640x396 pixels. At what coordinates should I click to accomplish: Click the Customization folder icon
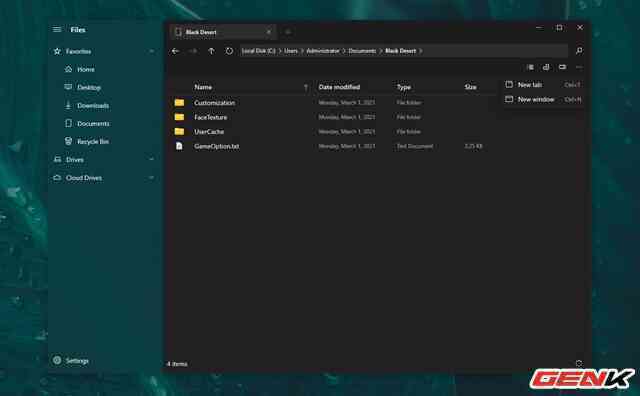179,102
